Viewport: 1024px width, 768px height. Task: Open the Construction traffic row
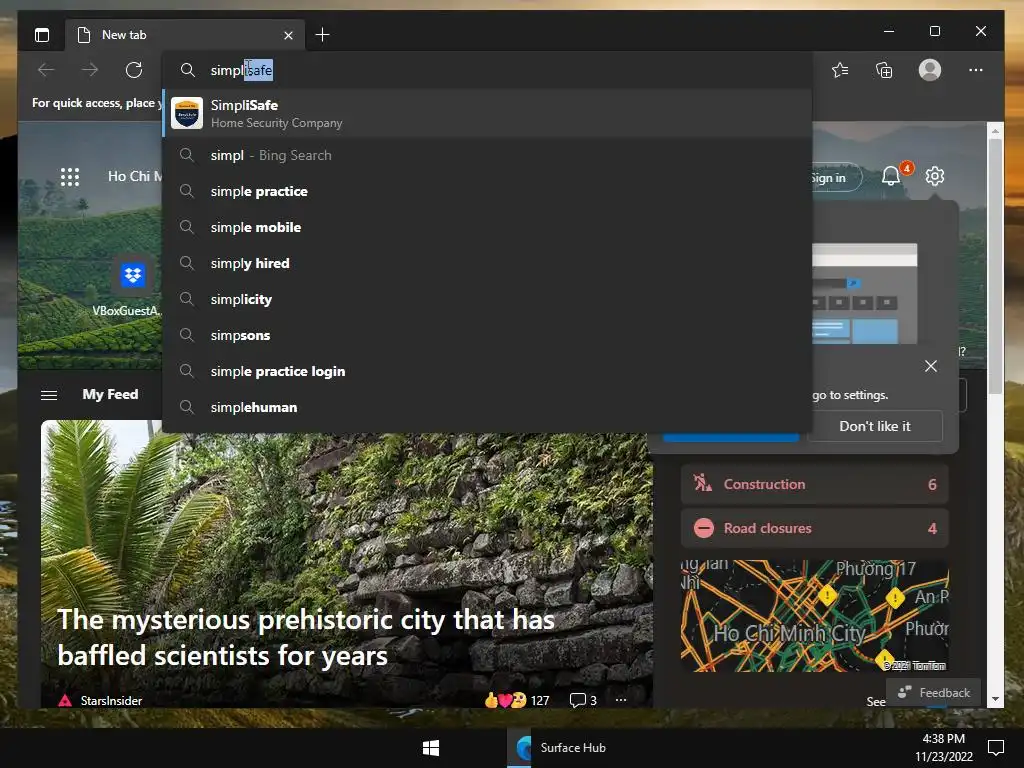[814, 484]
